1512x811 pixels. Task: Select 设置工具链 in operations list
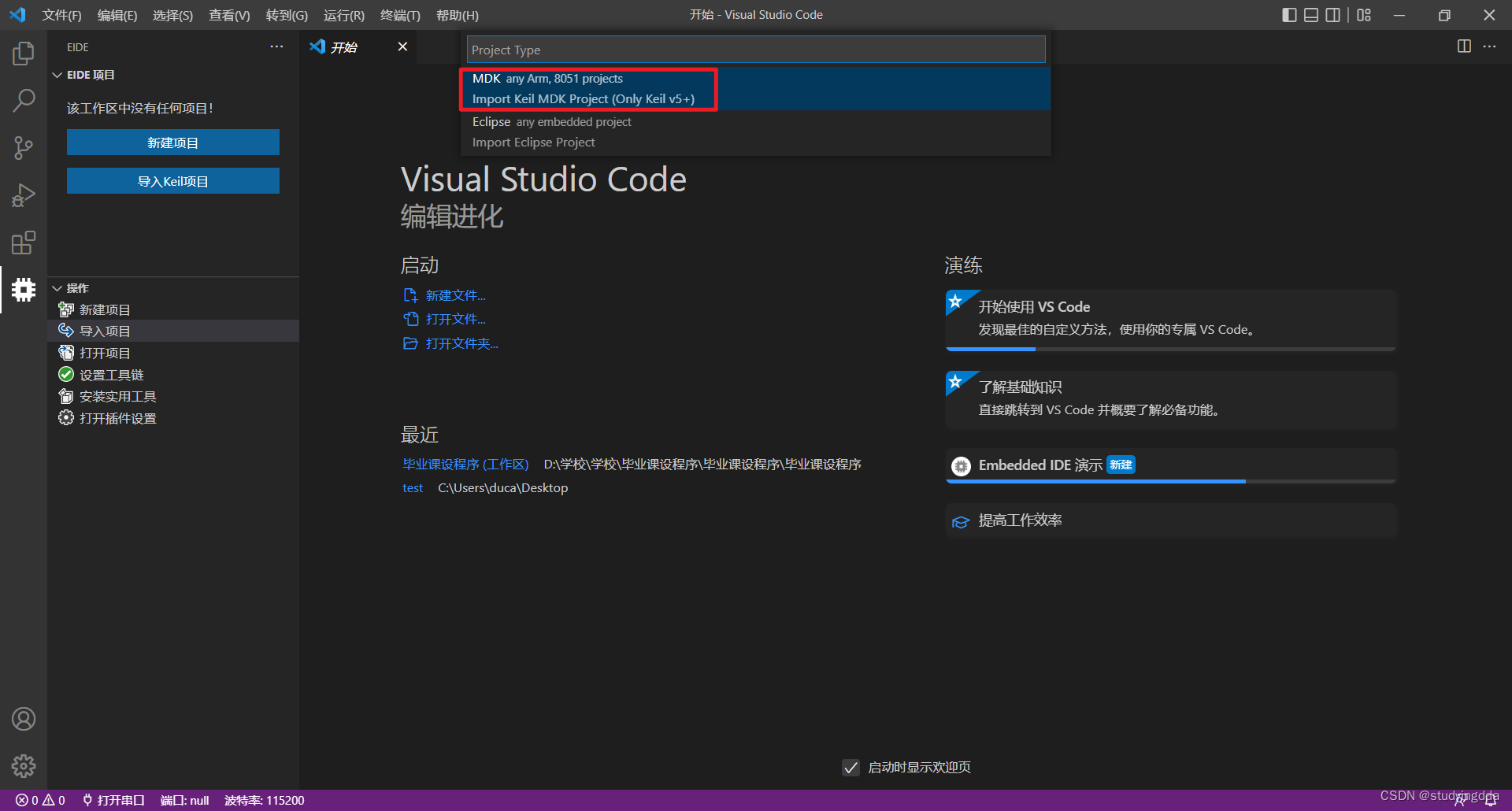(173, 375)
